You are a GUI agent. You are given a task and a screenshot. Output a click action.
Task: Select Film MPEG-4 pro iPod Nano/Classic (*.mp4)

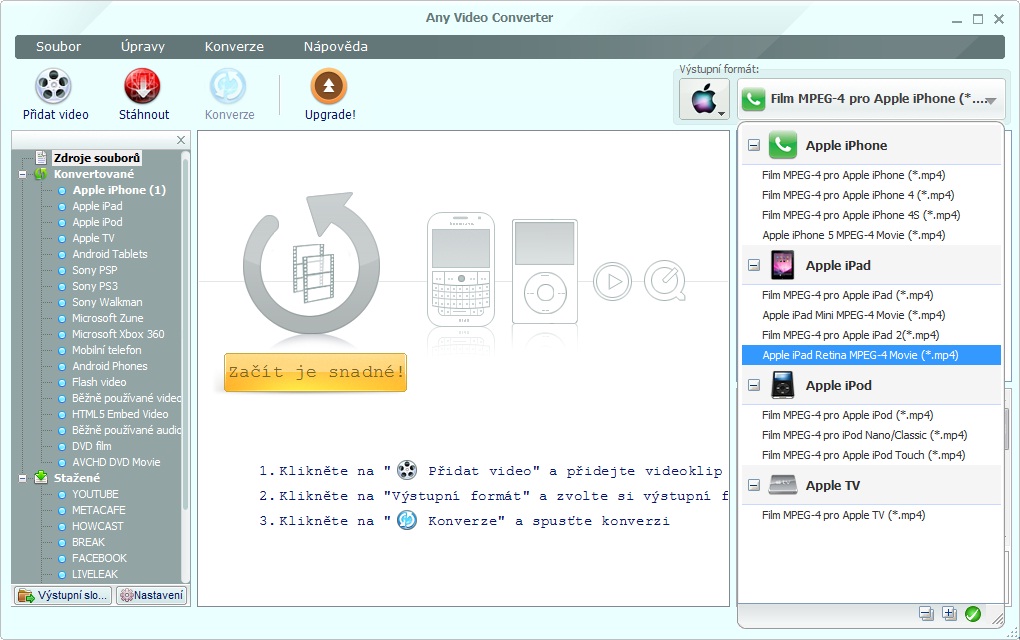point(865,435)
